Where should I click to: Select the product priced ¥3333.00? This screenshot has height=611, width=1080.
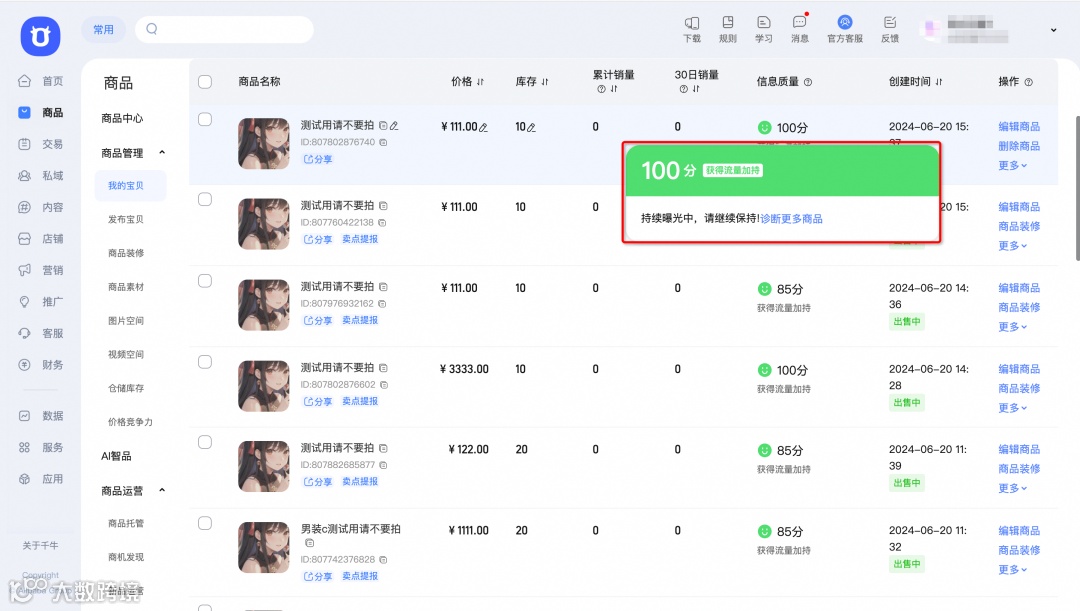[x=205, y=362]
